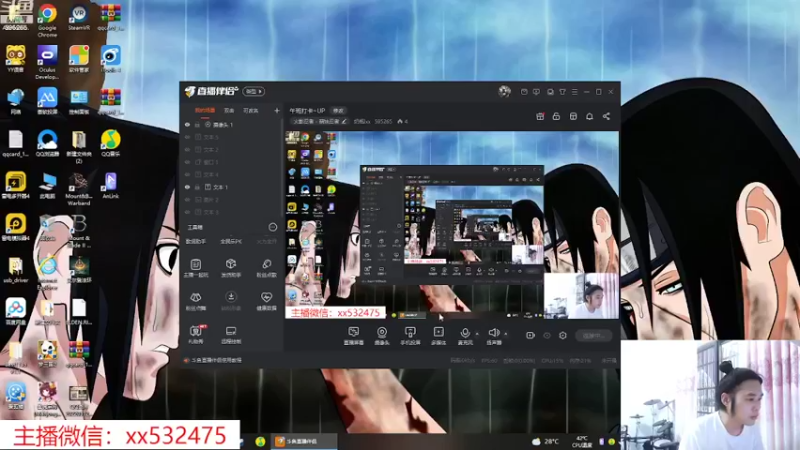800x450 pixels.
Task: Open QQ音乐 desktop icon
Action: [x=110, y=143]
